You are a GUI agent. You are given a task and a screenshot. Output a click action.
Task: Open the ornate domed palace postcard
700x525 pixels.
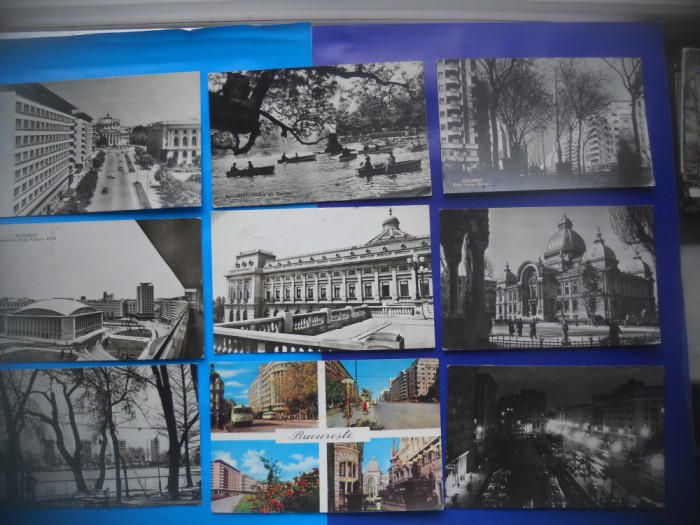click(550, 277)
